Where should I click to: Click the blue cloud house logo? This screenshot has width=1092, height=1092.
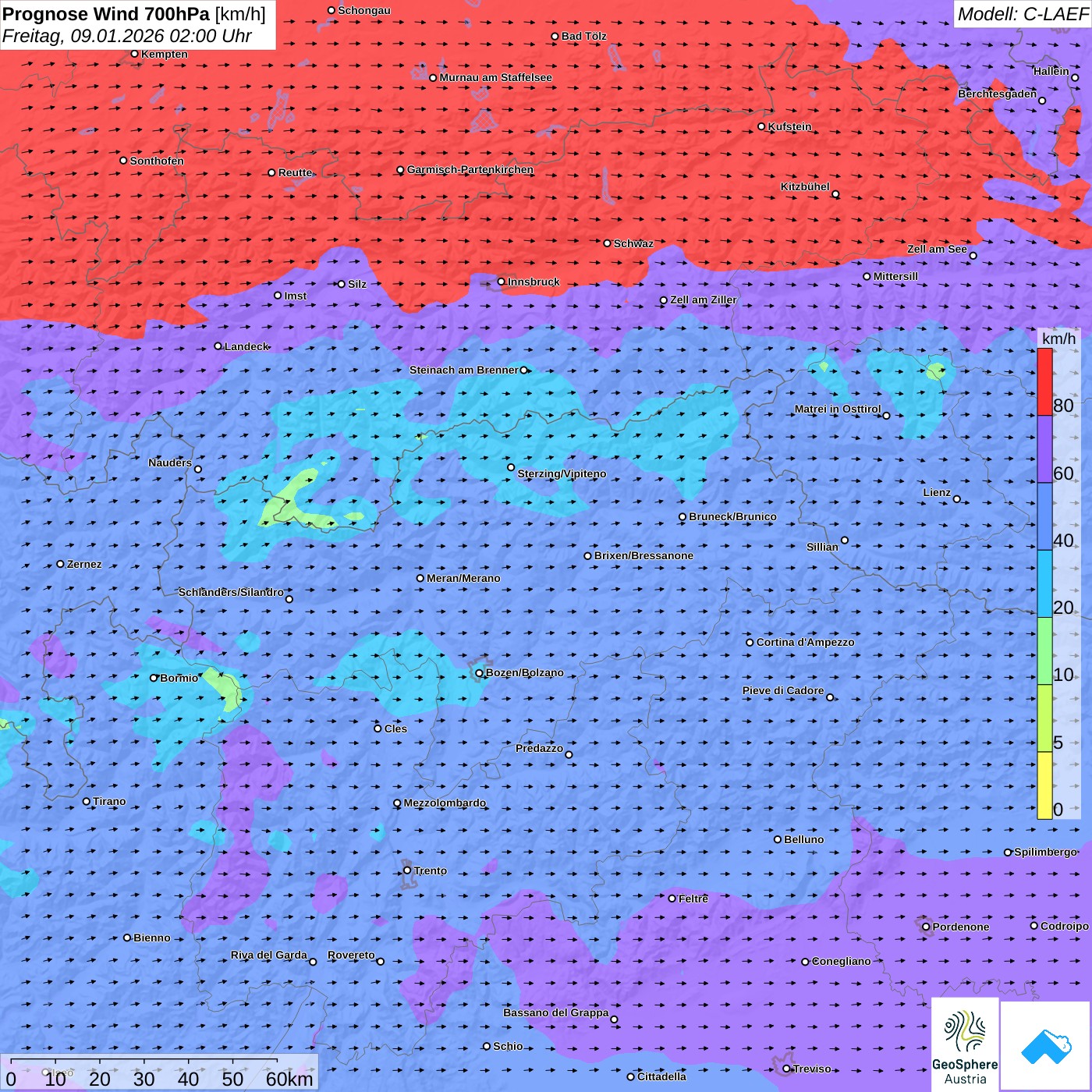1045,1046
